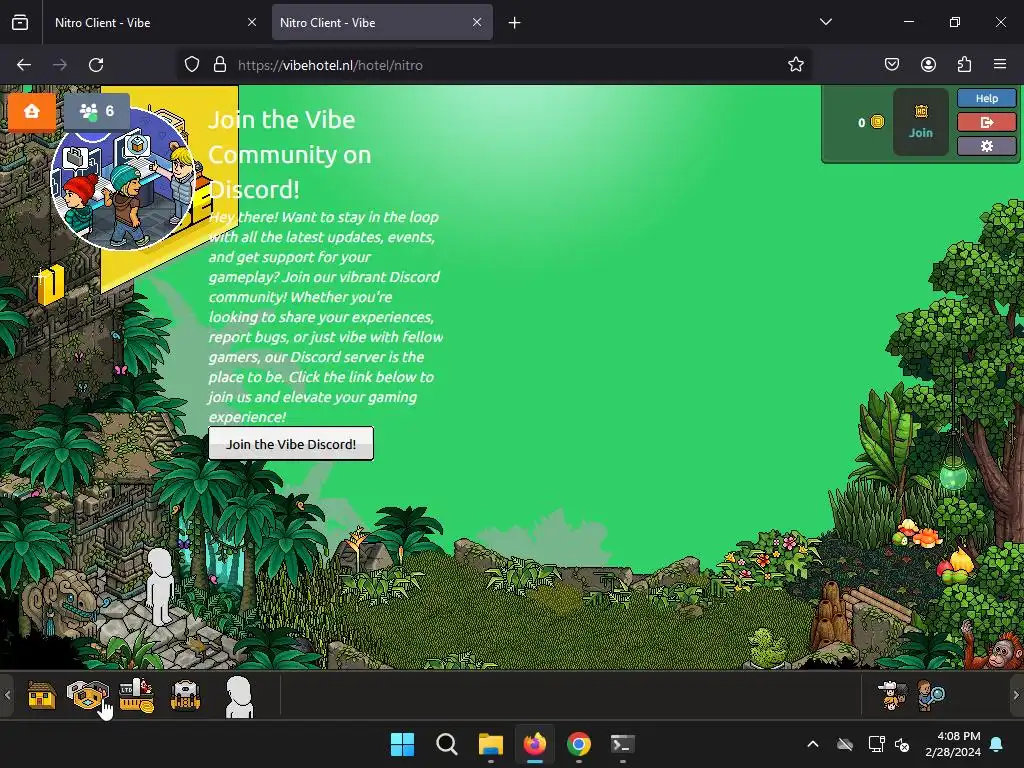1024x768 pixels.
Task: Click the gold coin credits icon
Action: (x=878, y=122)
